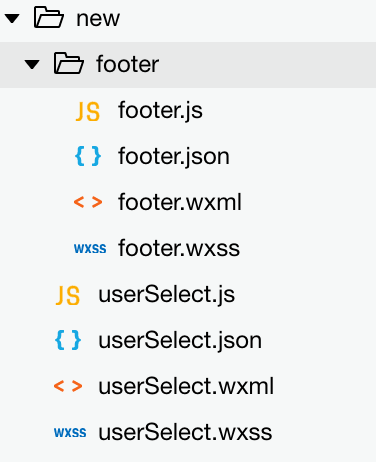Collapse the new folder arrow
Screen dimensions: 376x462
pos(12,19)
